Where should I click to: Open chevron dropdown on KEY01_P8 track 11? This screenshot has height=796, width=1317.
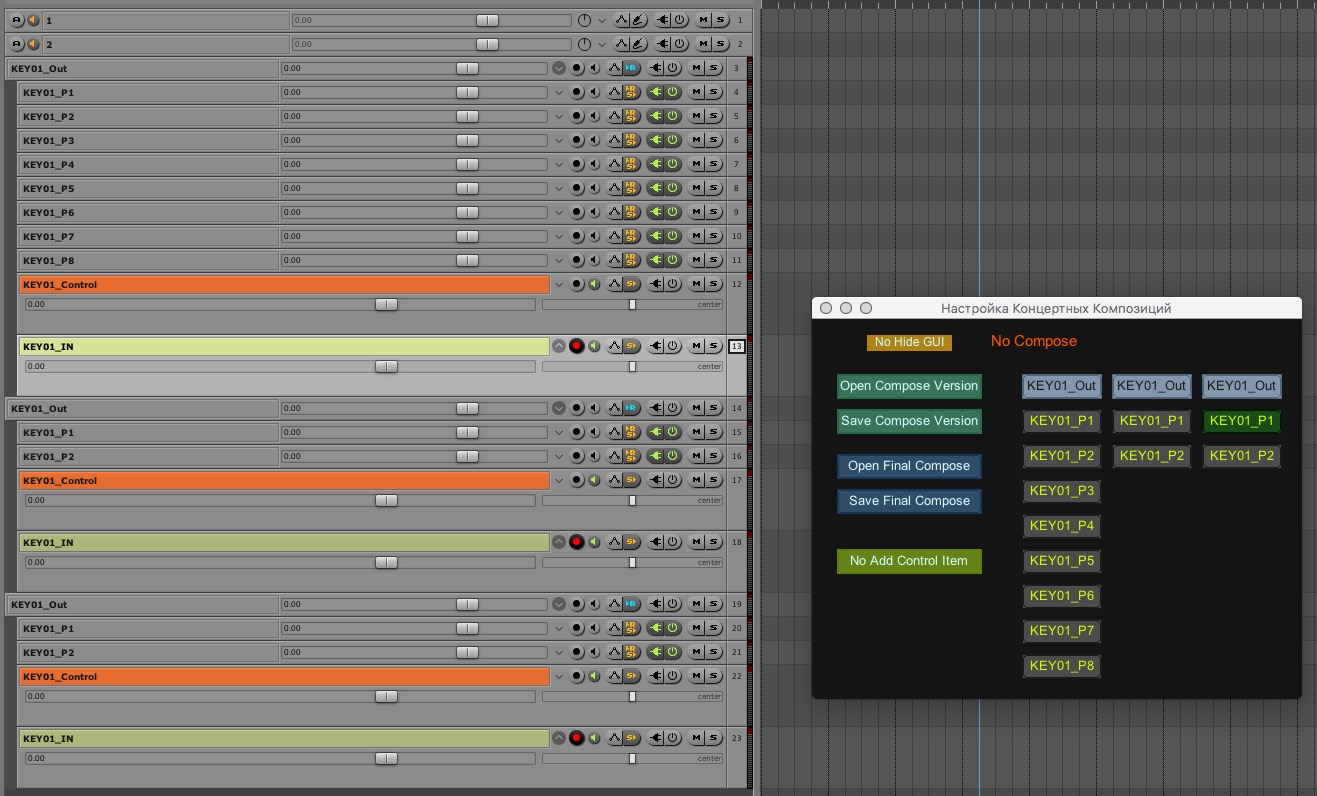559,260
